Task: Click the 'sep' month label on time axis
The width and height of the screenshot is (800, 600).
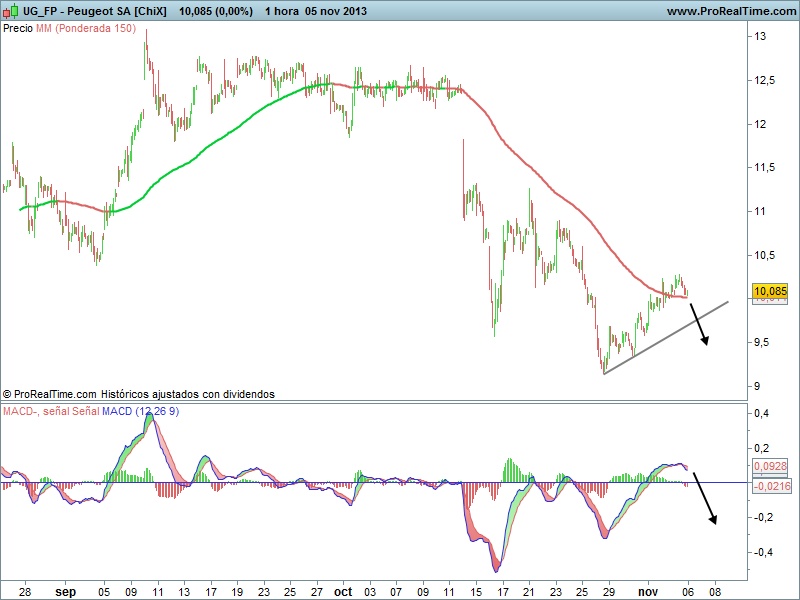Action: click(x=65, y=592)
